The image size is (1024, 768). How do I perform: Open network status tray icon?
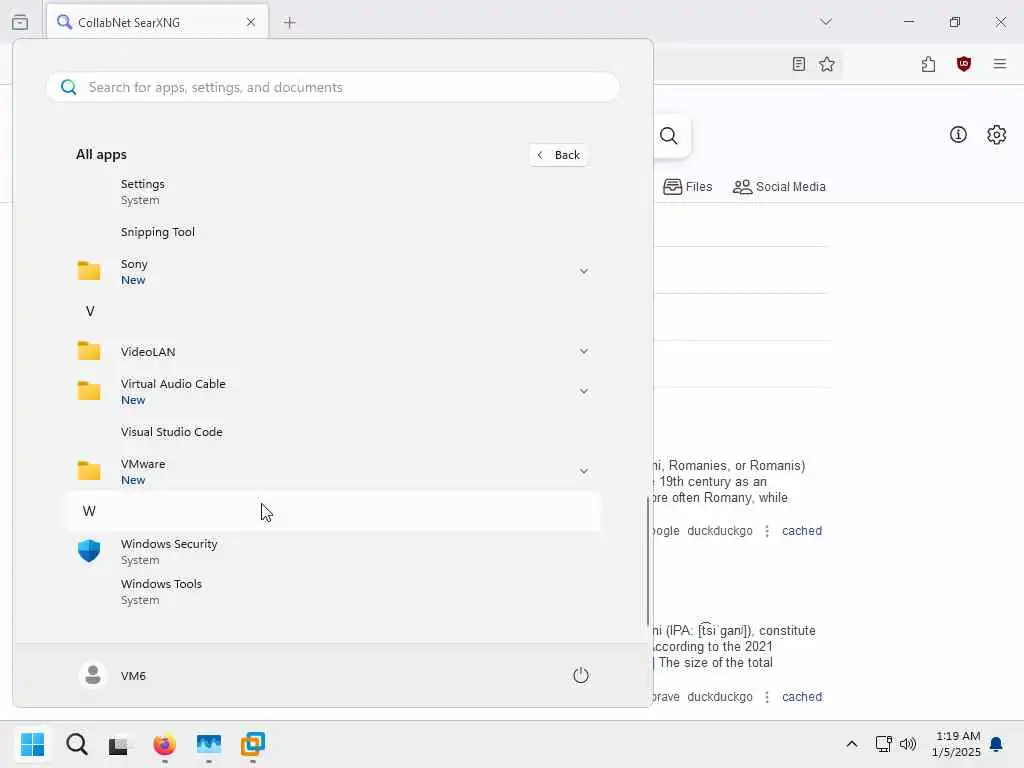click(884, 744)
